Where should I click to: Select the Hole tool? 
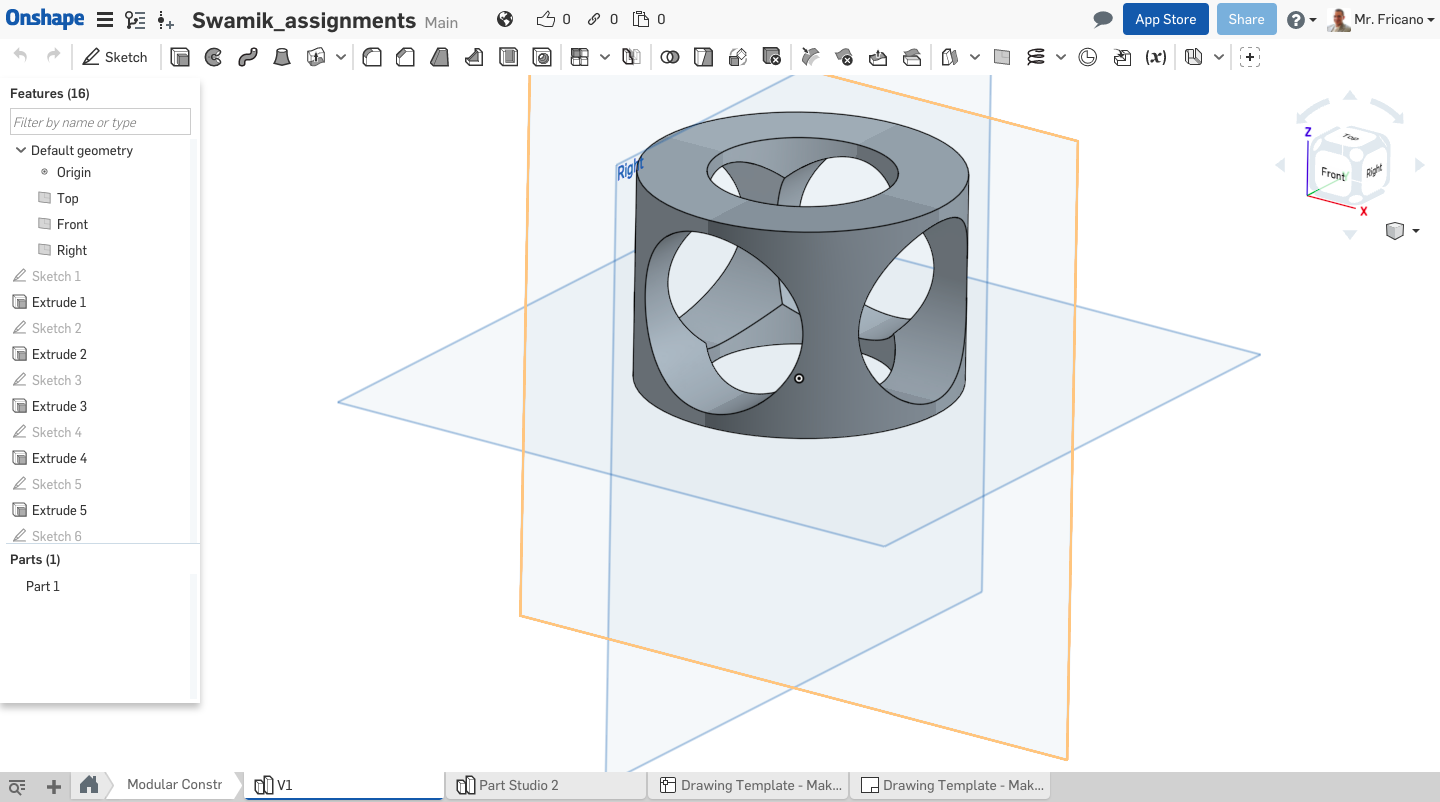pos(542,57)
